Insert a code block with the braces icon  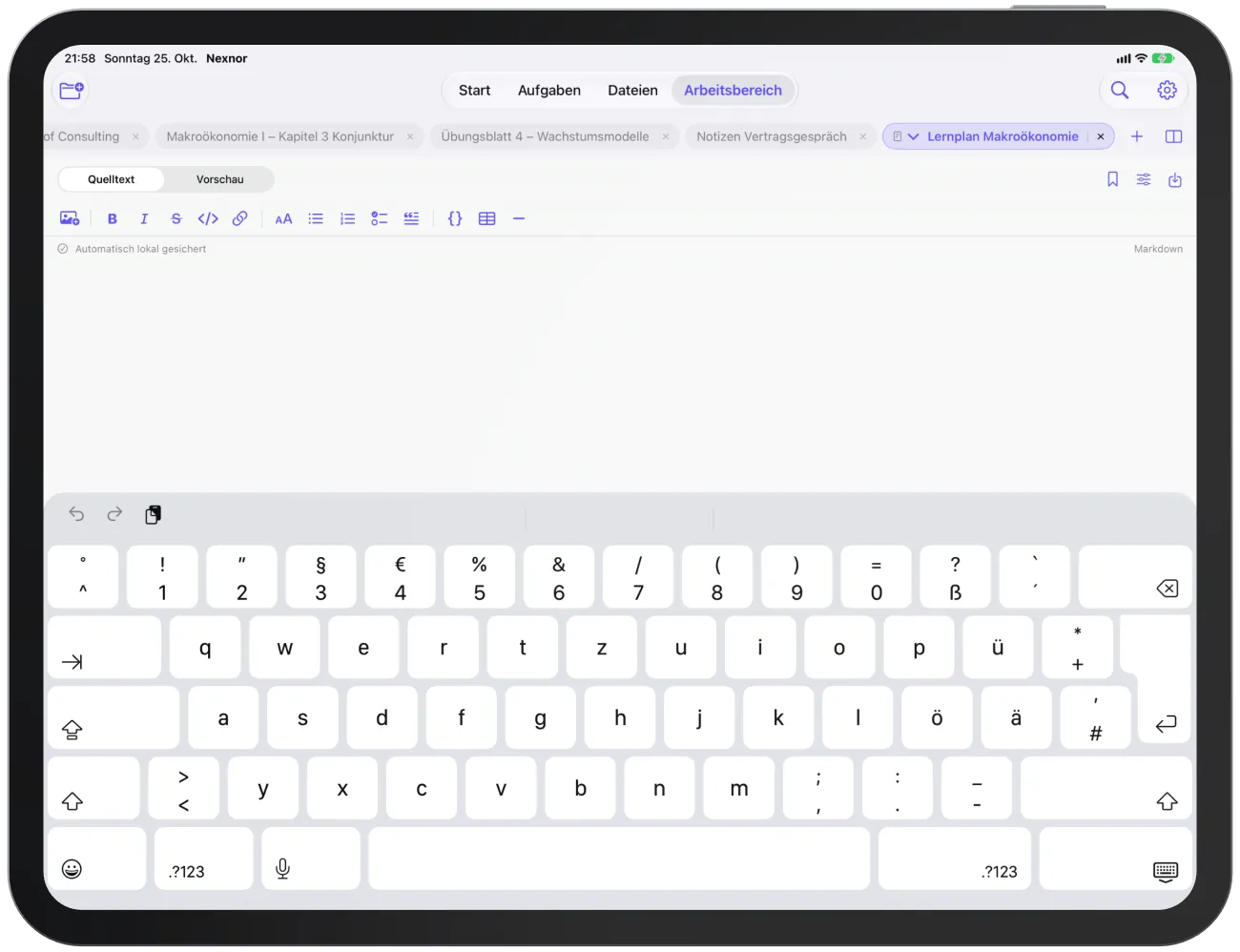point(455,218)
